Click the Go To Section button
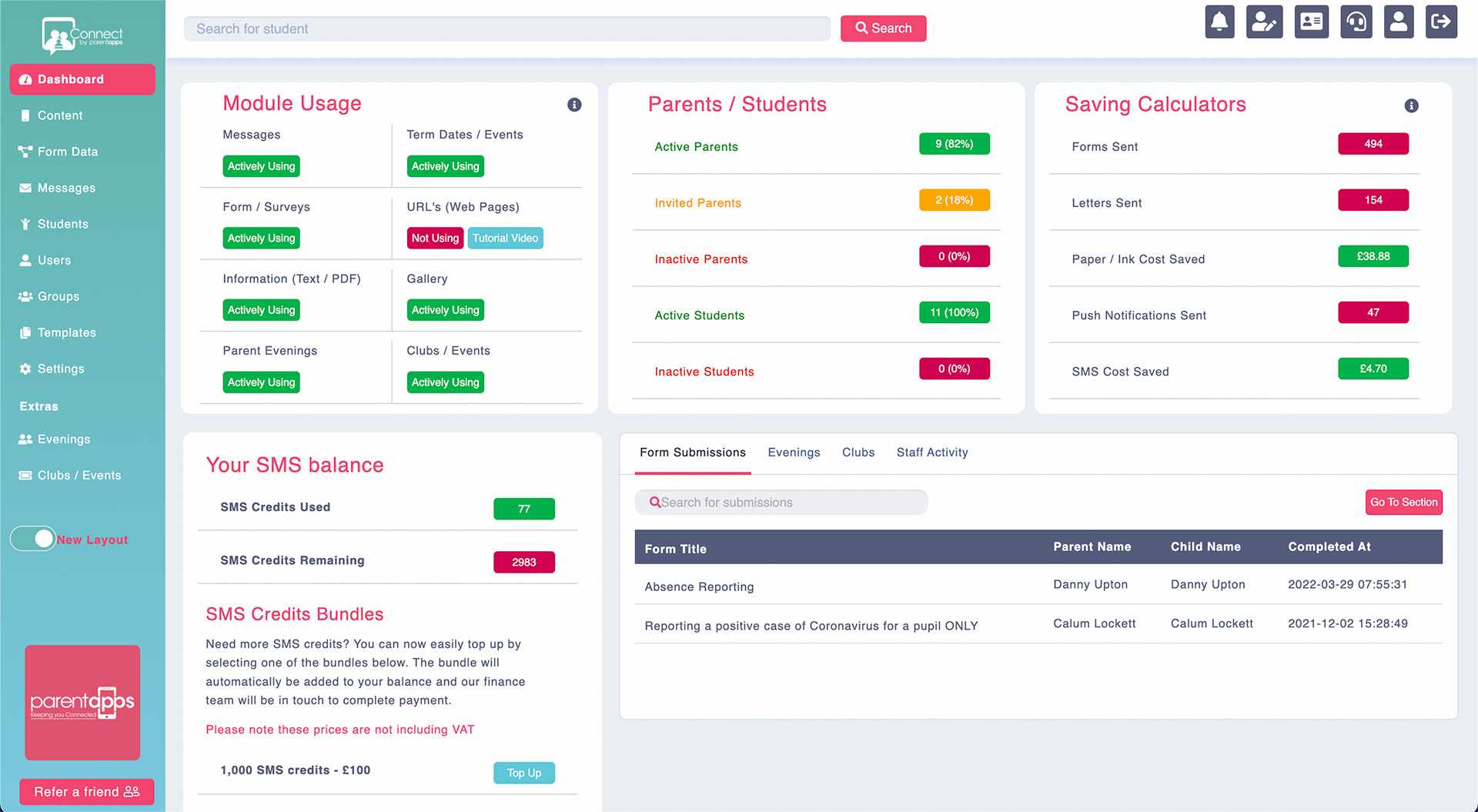The height and width of the screenshot is (812, 1478). point(1403,502)
